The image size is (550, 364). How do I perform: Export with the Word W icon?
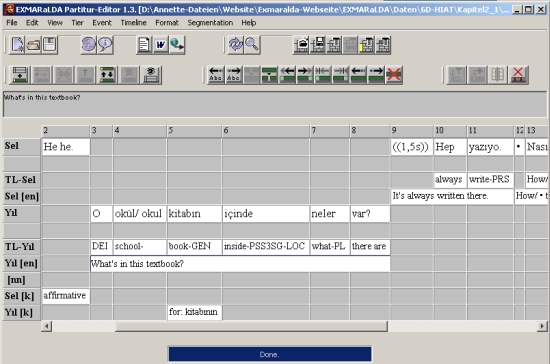tap(161, 45)
